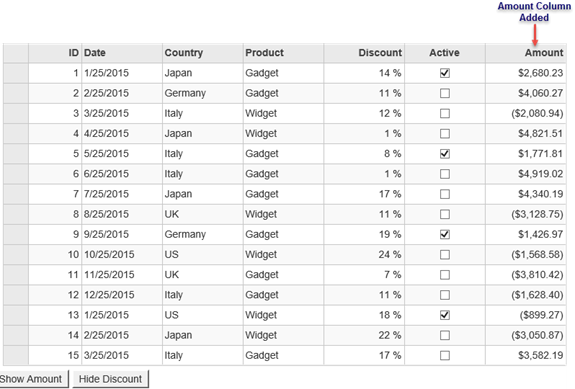
Task: Sort by the Country column header
Action: 203,53
